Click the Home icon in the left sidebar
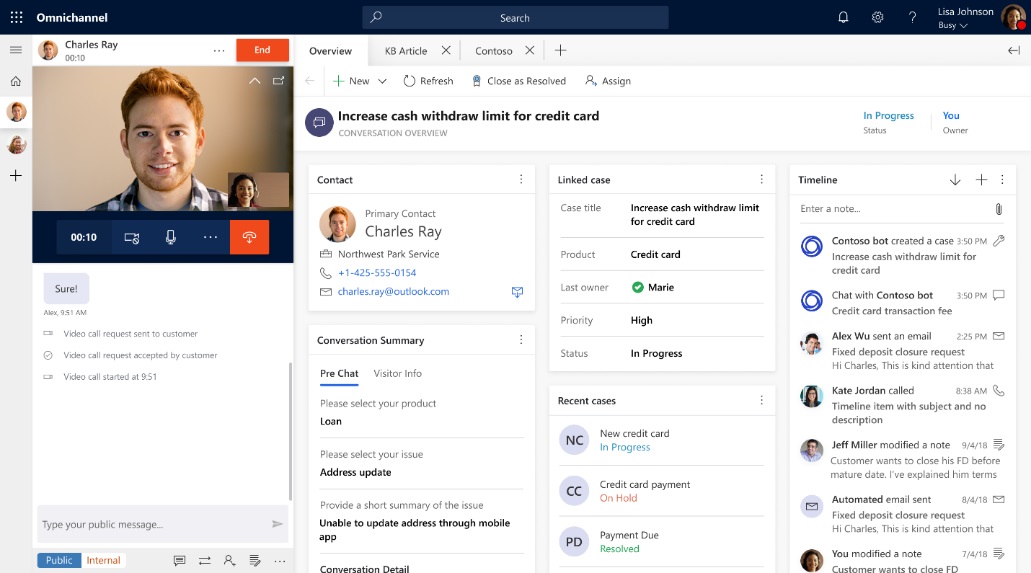This screenshot has height=573, width=1031. tap(16, 81)
